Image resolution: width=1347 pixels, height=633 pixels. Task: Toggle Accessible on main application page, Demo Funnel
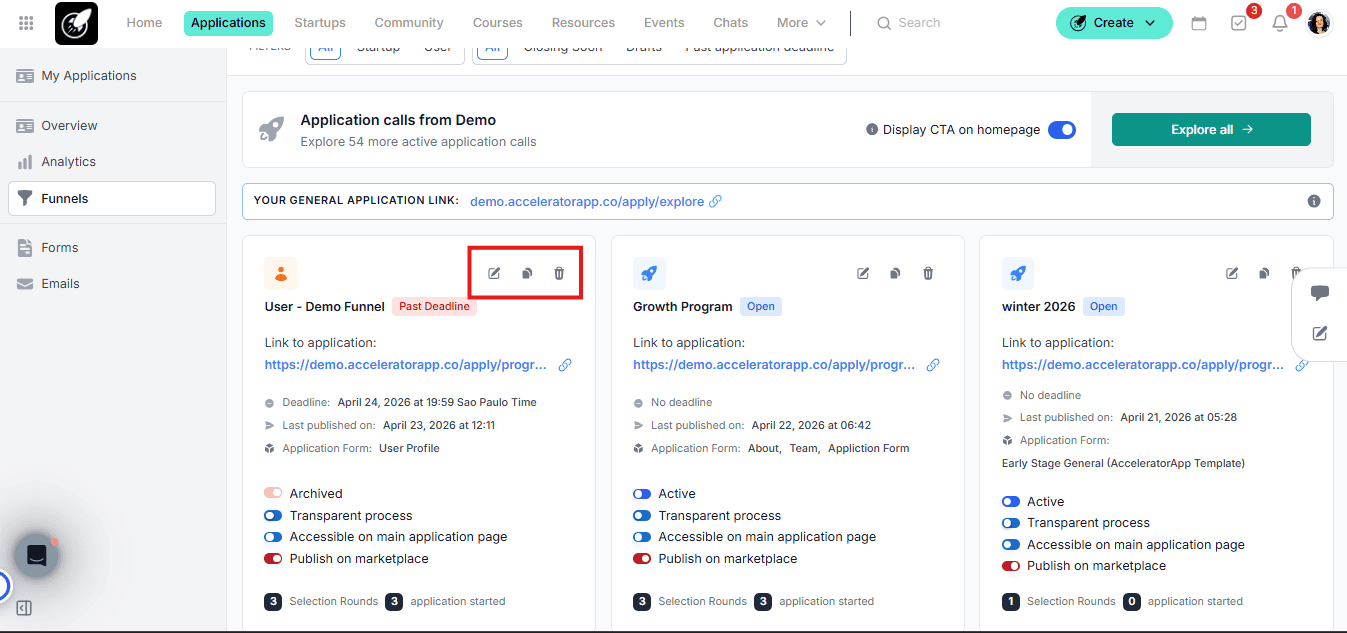[273, 537]
